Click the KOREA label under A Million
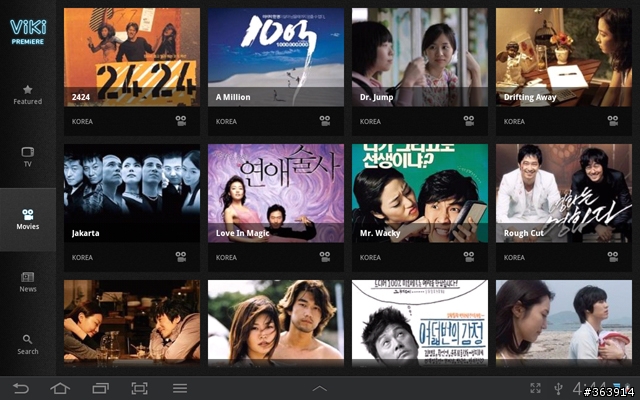Viewport: 640px width, 400px height. [x=227, y=121]
